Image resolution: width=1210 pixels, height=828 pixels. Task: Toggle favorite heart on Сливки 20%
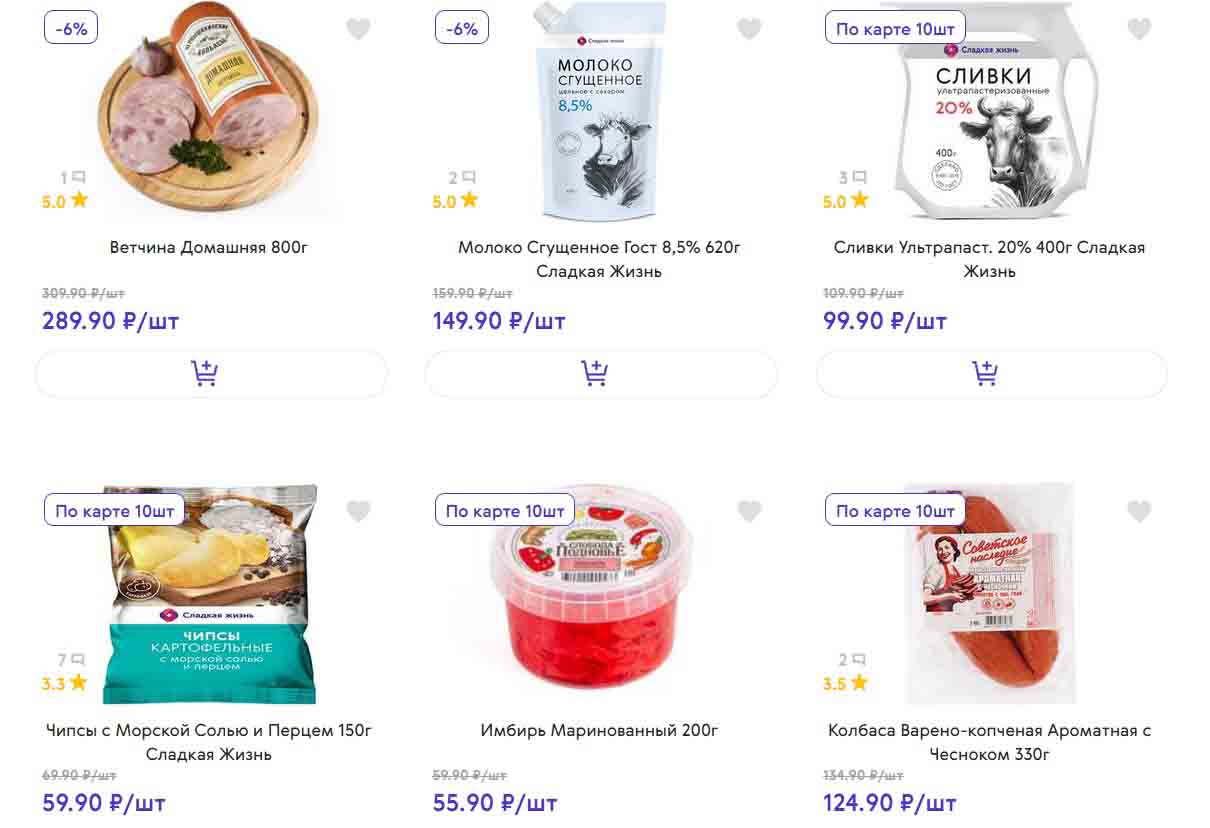click(1139, 30)
